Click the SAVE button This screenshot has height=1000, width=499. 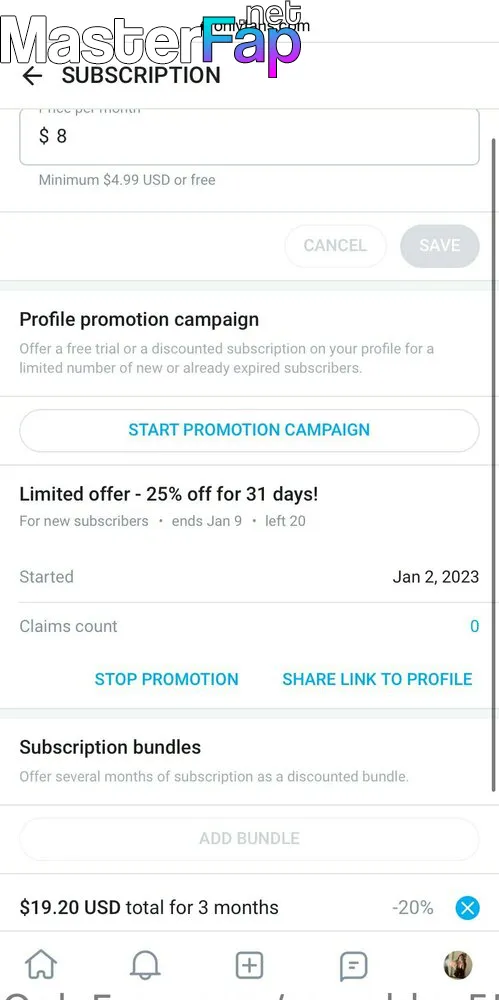coord(440,246)
